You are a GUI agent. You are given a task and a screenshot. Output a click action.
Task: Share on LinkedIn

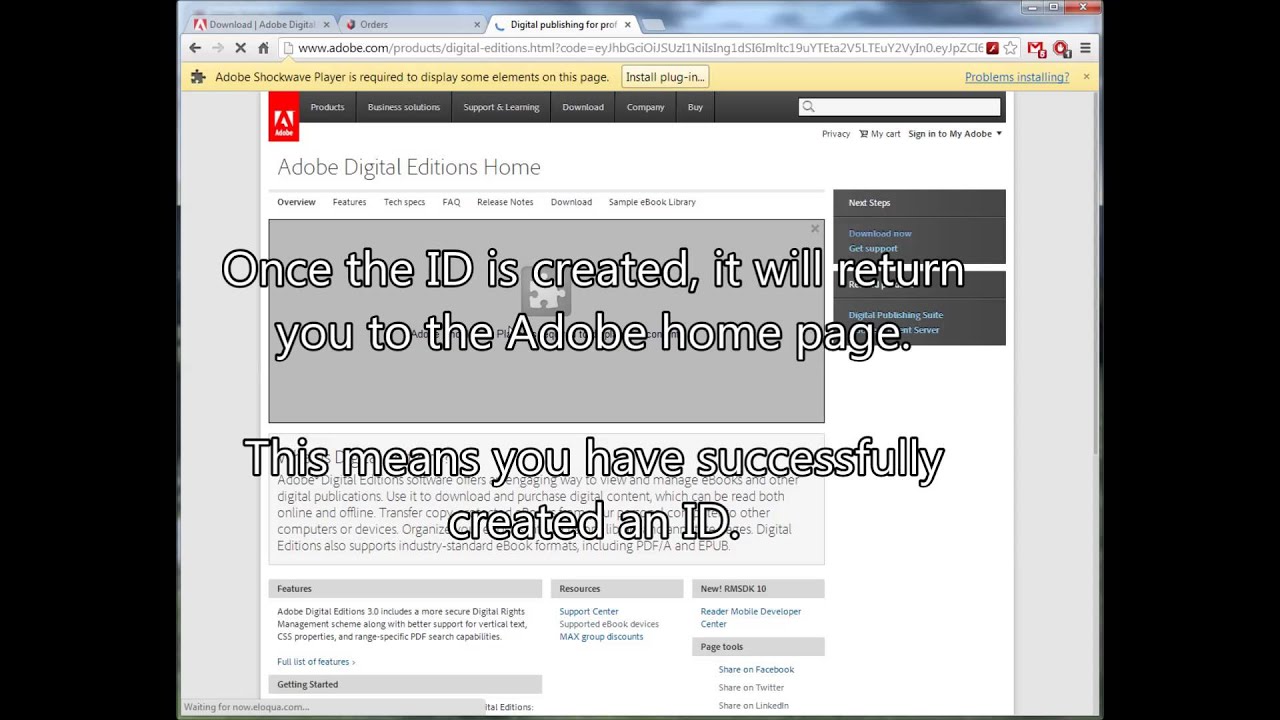753,706
